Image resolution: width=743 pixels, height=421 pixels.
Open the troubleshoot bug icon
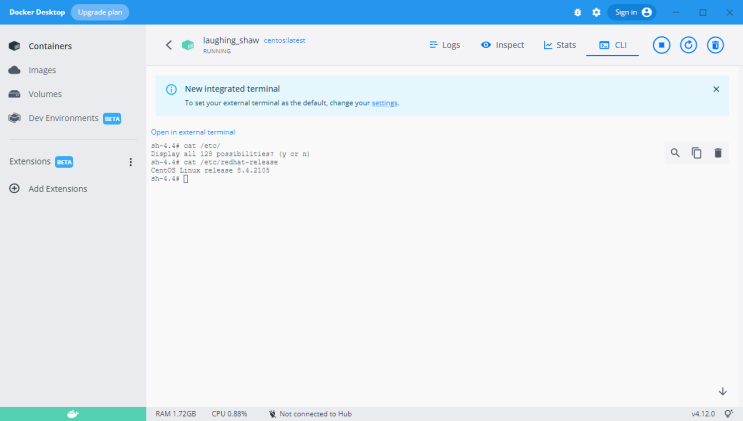578,12
